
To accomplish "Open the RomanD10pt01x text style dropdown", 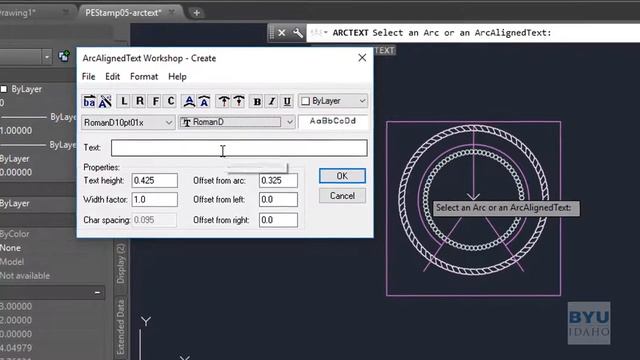I will [128, 122].
